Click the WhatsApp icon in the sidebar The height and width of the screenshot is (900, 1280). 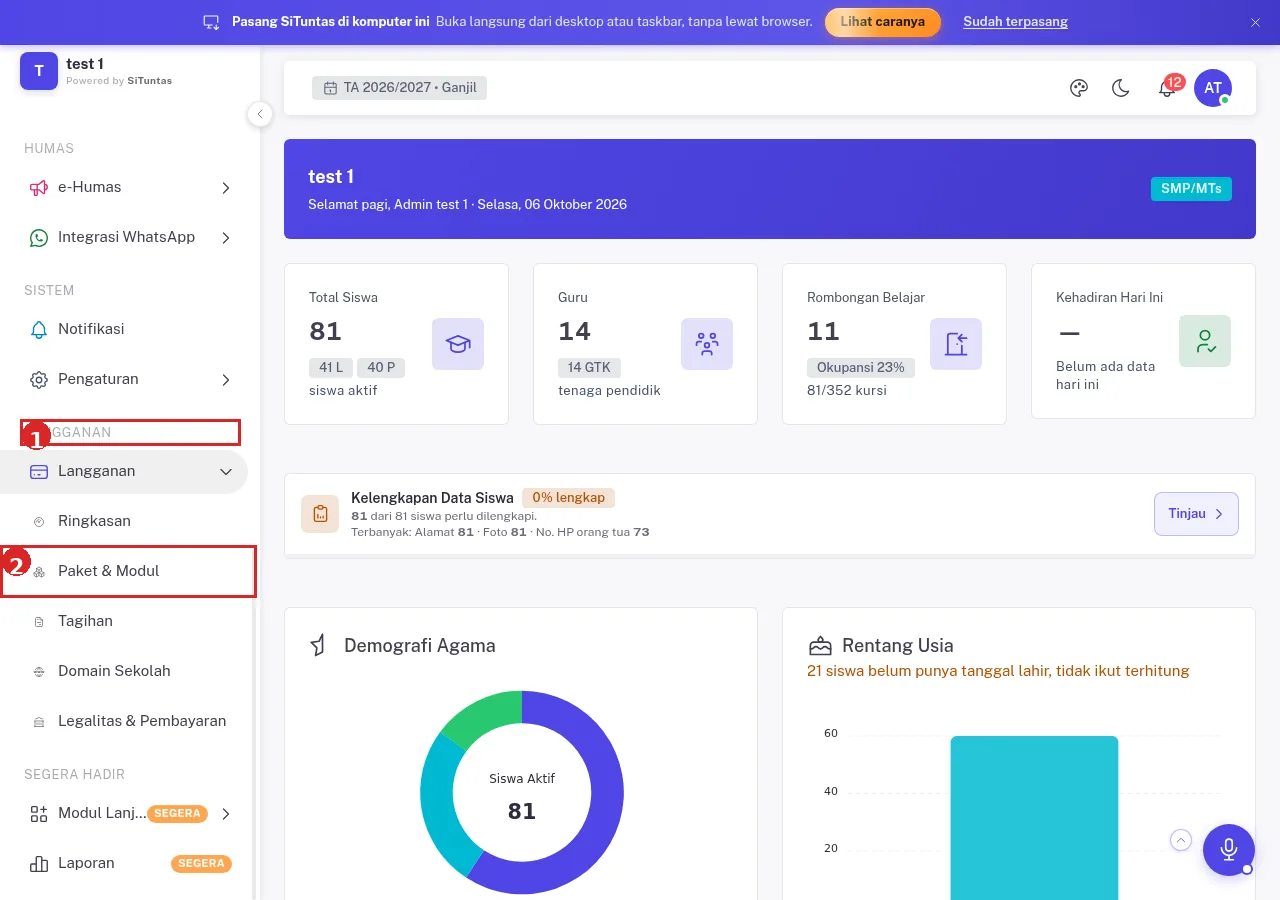39,237
